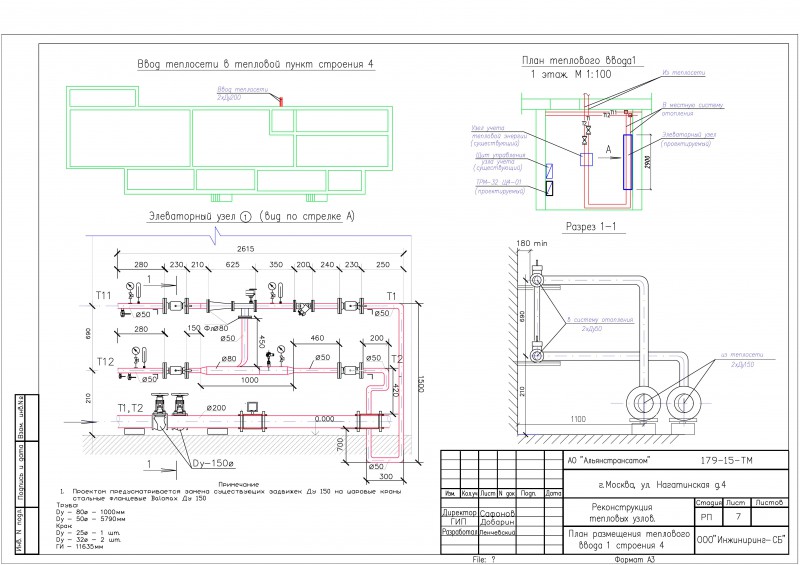
Task: Click the pipe label 'T1,T2'
Action: pos(131,408)
